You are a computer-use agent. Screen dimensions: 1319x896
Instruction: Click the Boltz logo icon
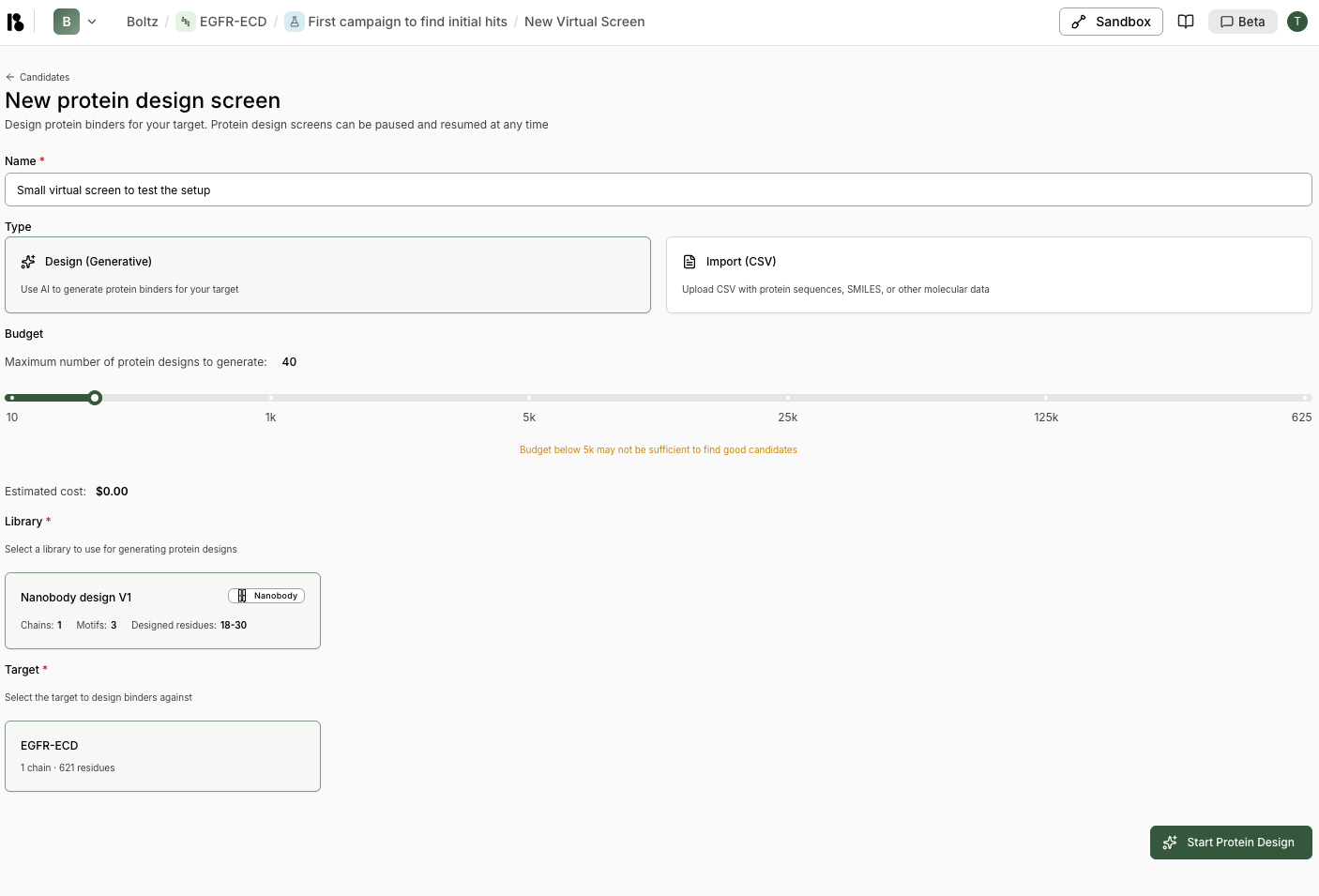point(15,21)
